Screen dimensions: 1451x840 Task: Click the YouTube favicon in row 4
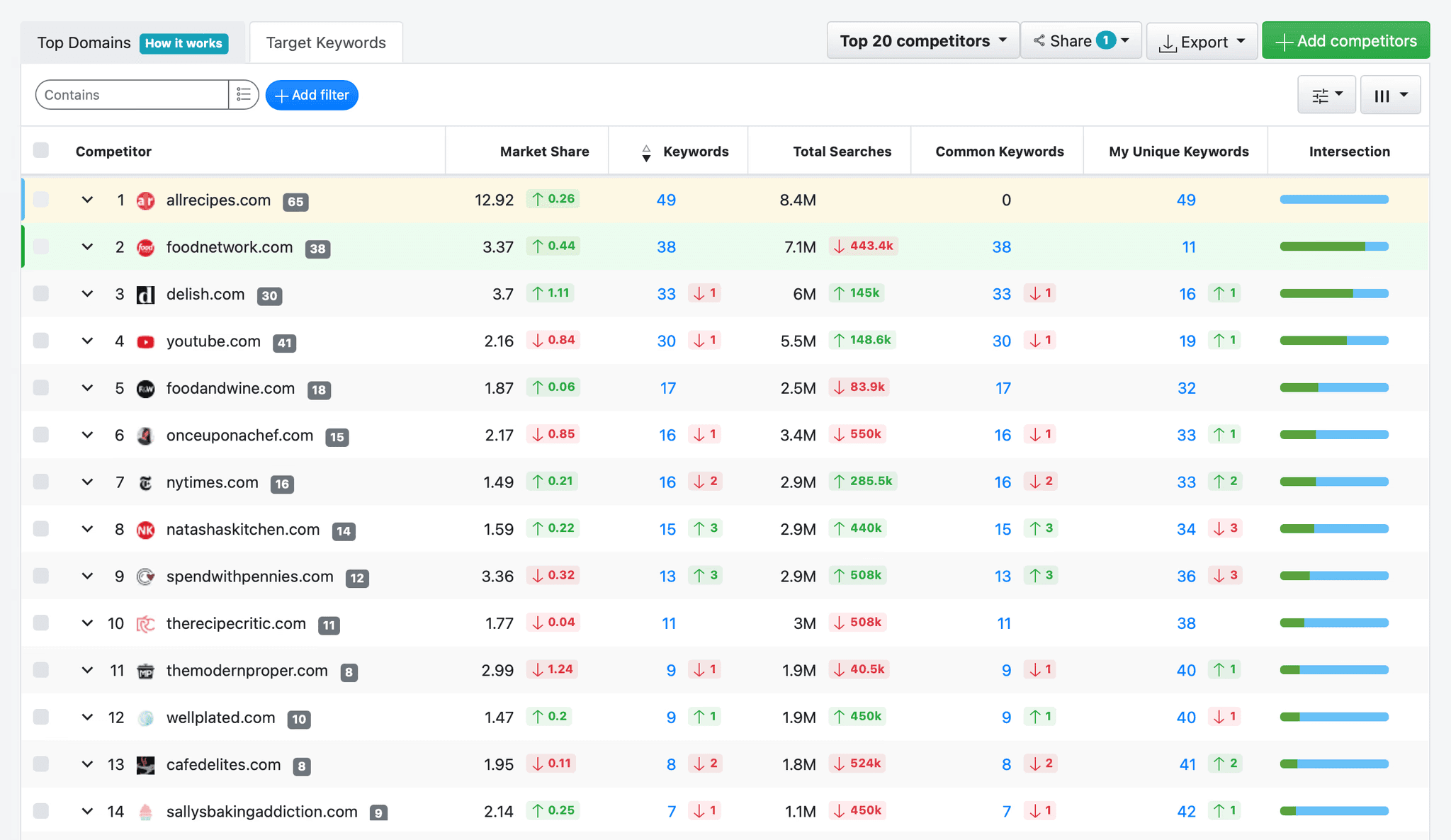point(145,341)
